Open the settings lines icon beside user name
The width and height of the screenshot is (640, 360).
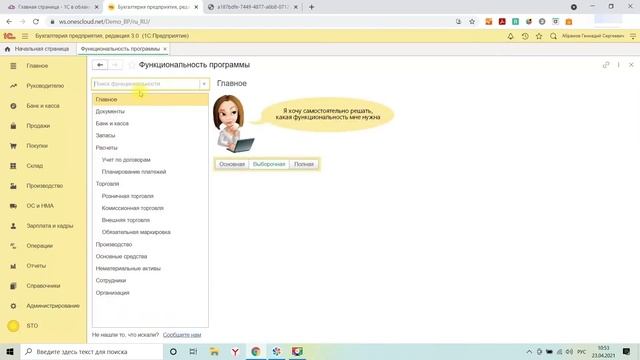pos(633,36)
